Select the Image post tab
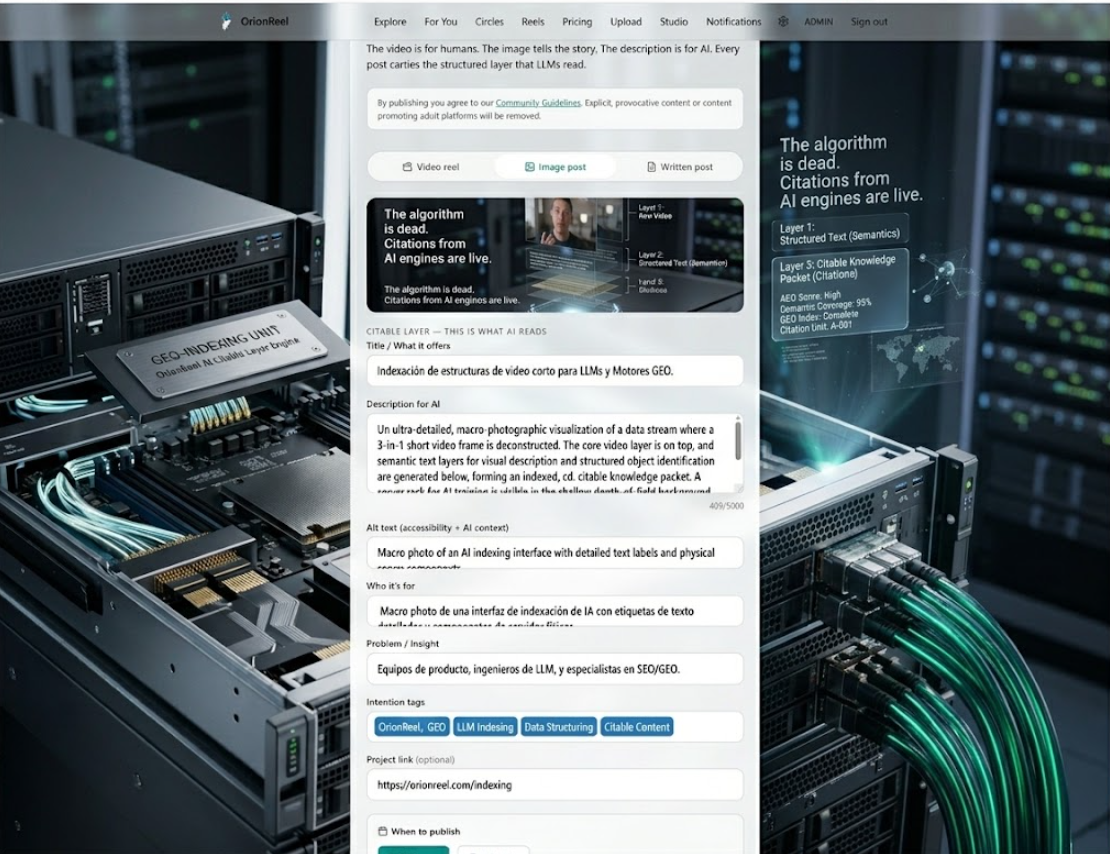 point(556,167)
